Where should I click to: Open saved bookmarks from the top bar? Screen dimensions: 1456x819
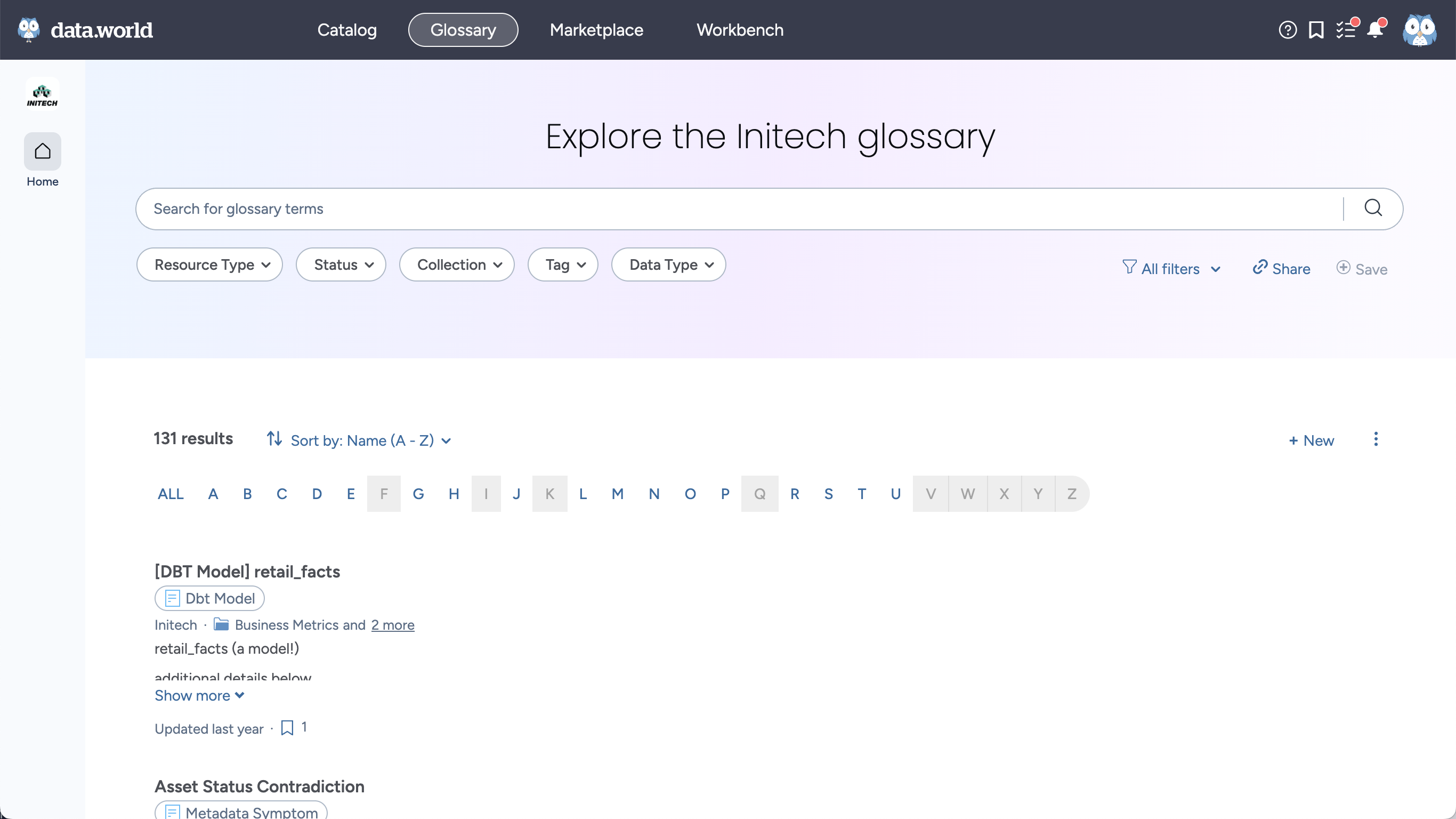coord(1316,29)
